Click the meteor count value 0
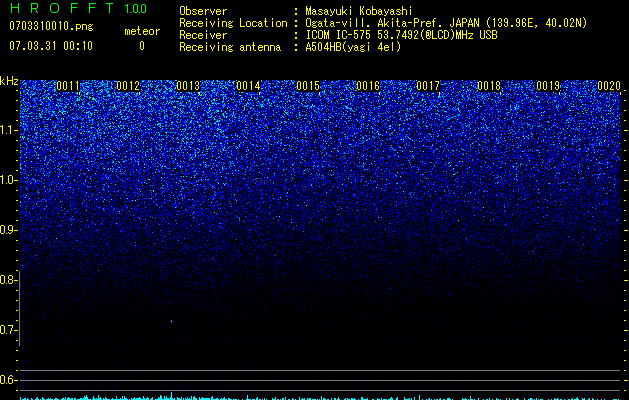 coord(142,46)
